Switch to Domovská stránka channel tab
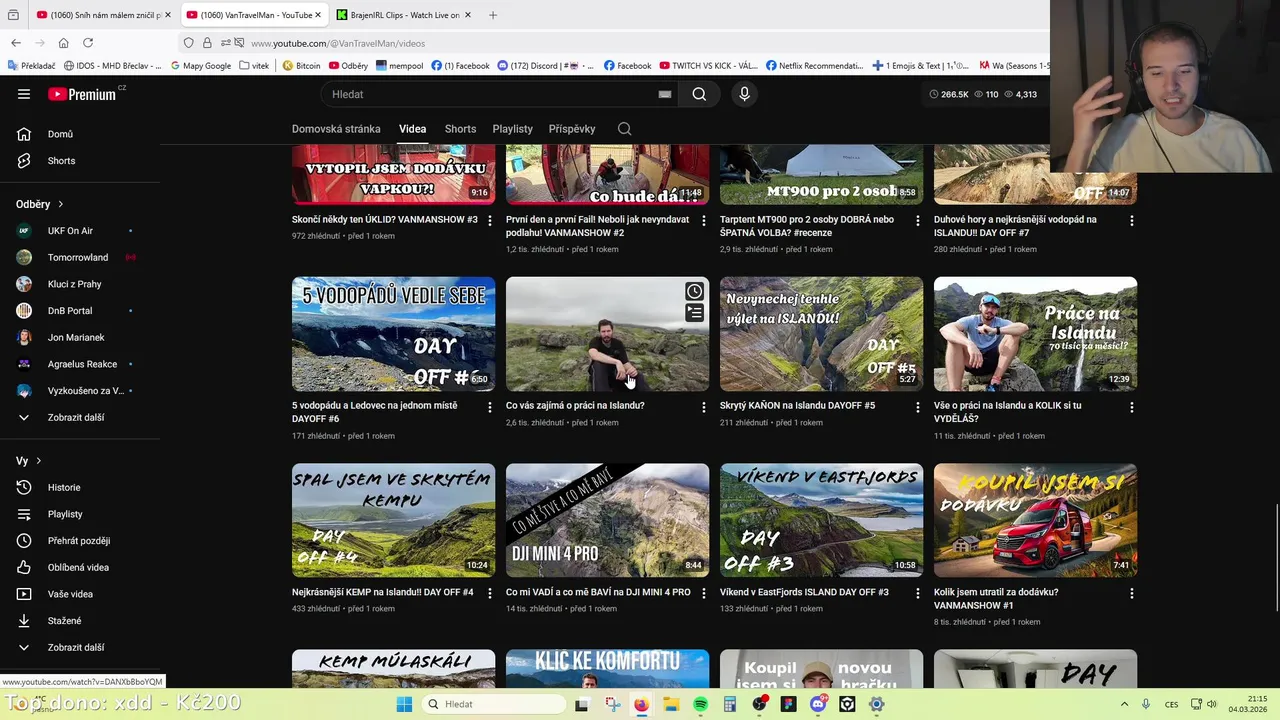Screen dimensions: 1280x720 tap(336, 129)
